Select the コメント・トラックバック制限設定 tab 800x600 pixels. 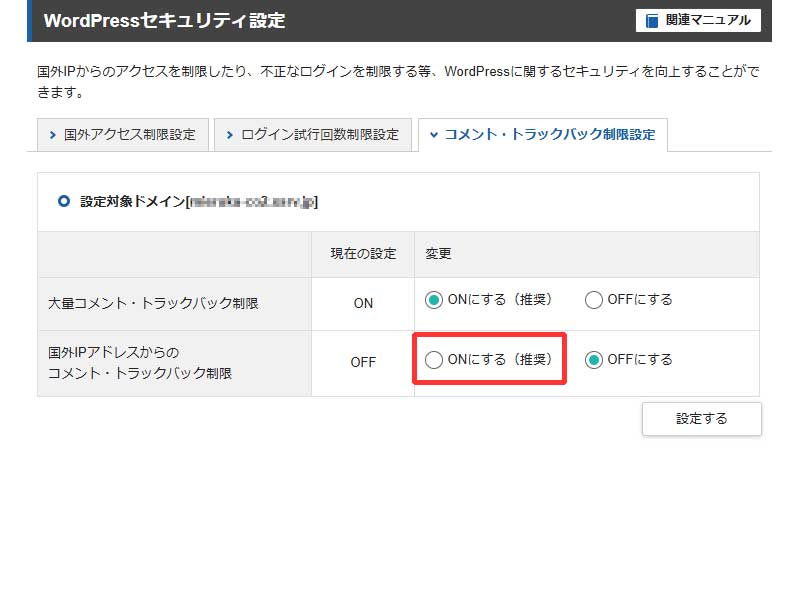(543, 135)
